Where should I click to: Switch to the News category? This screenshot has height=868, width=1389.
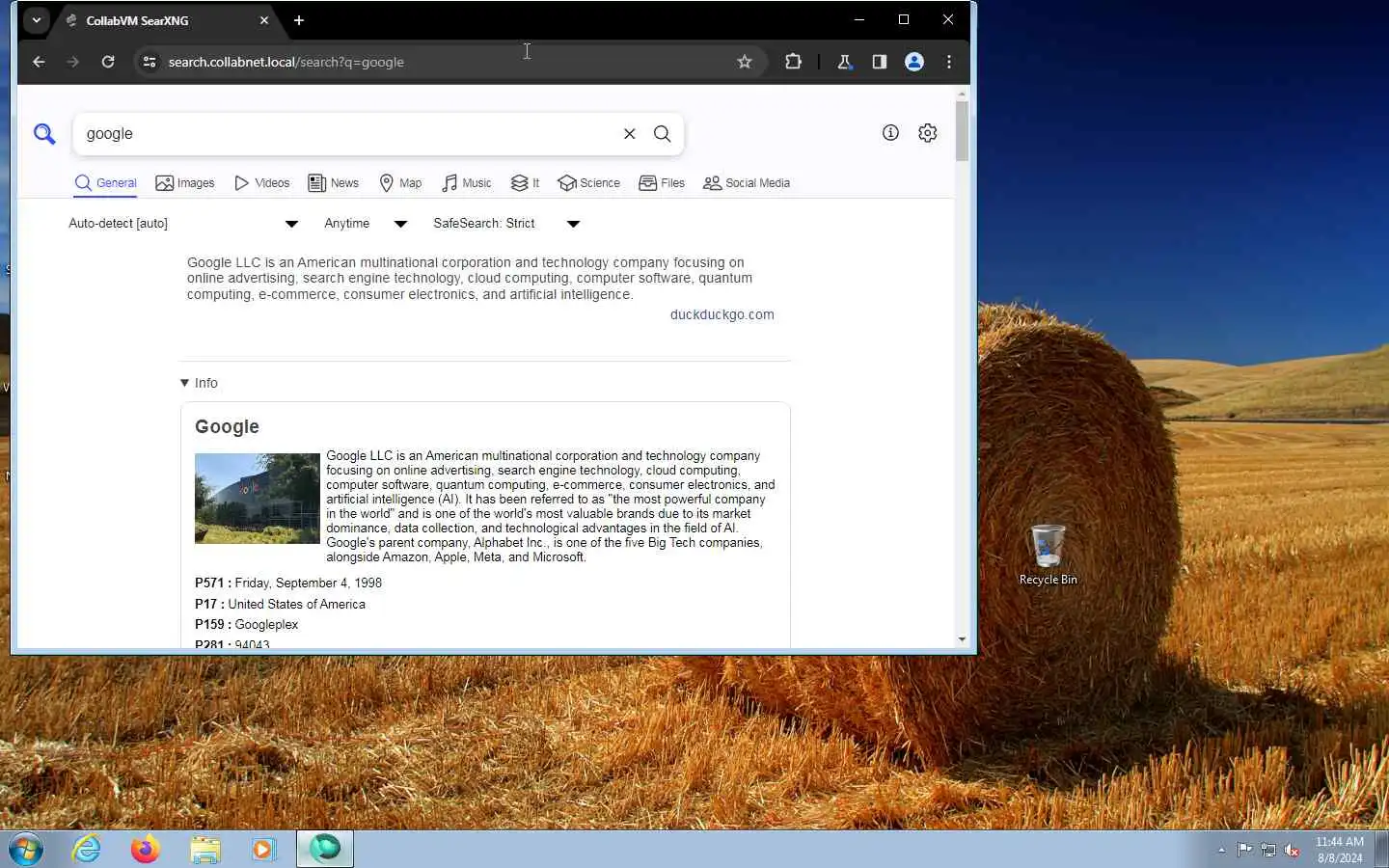point(333,183)
